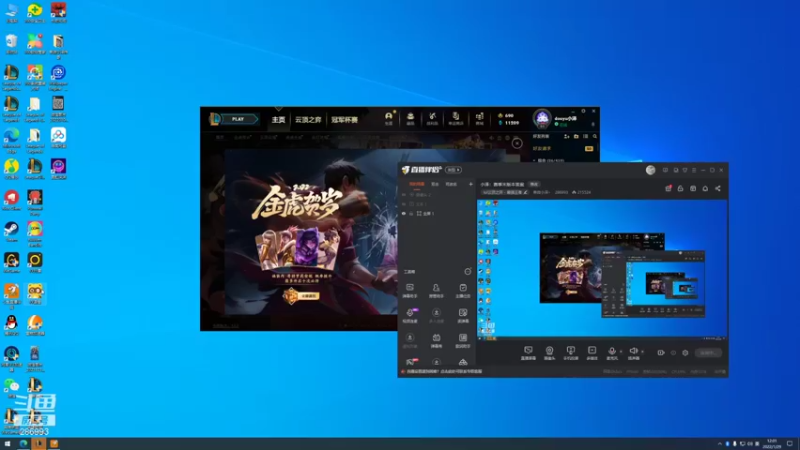Image resolution: width=800 pixels, height=450 pixels.
Task: Click League of Legends taskbar icon
Action: click(x=38, y=444)
